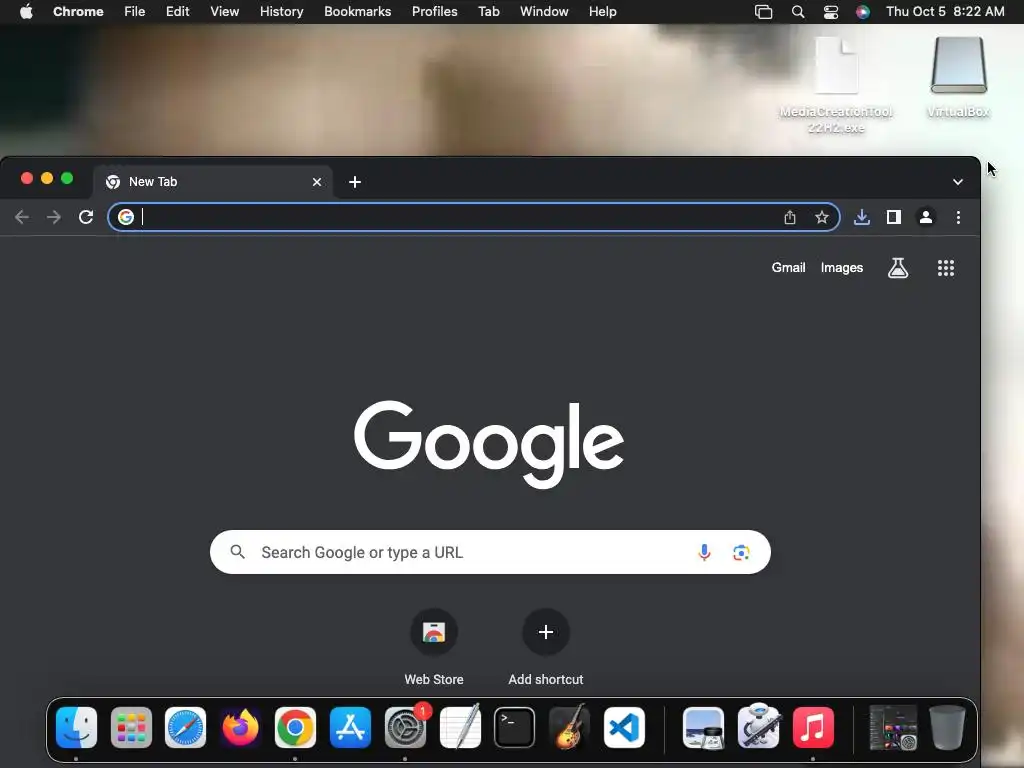Open Preview from the Dock
This screenshot has height=768, width=1024.
(703, 728)
